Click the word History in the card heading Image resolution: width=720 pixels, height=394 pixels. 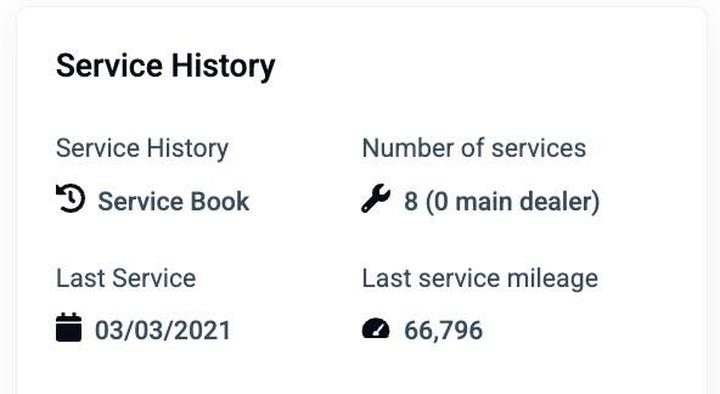click(x=223, y=66)
